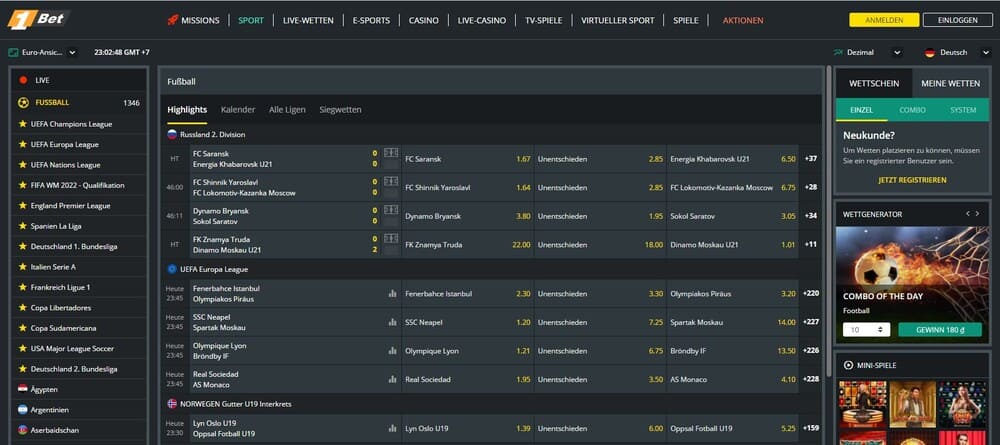Click next arrow in Wettgenerator
Viewport: 1000px width, 445px height.
978,214
